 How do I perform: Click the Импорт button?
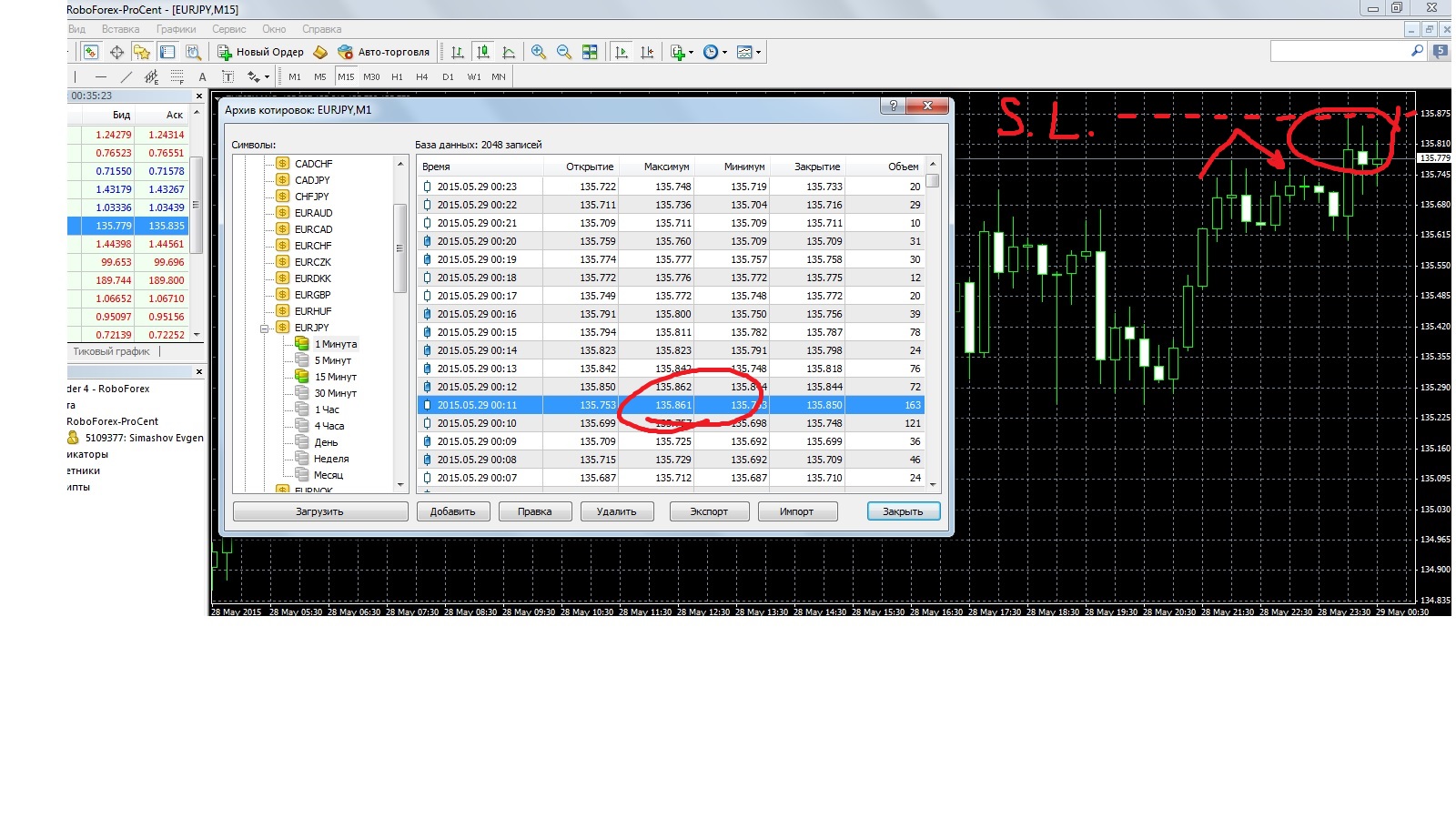pyautogui.click(x=797, y=511)
